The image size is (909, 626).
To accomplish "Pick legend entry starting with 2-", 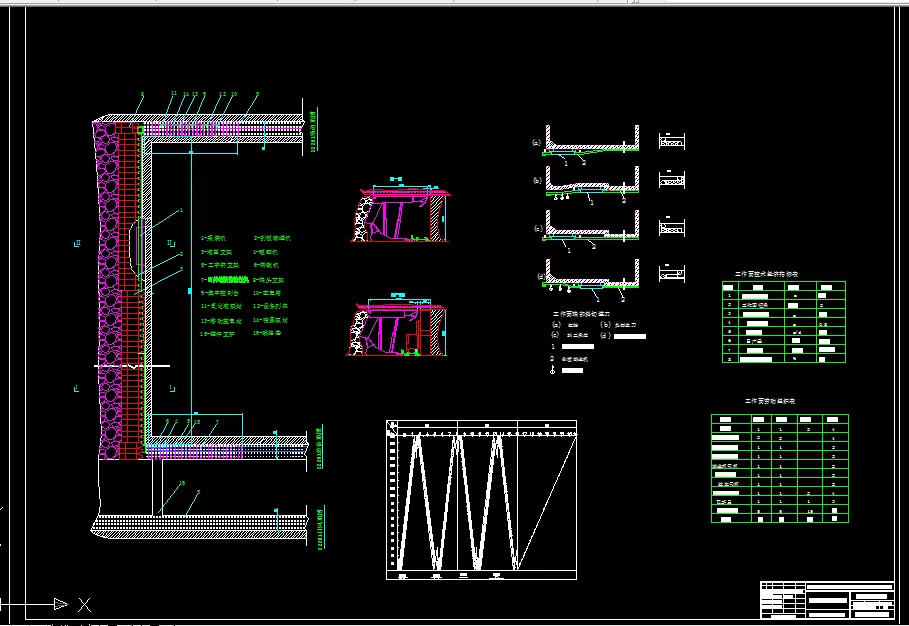I will tap(272, 238).
